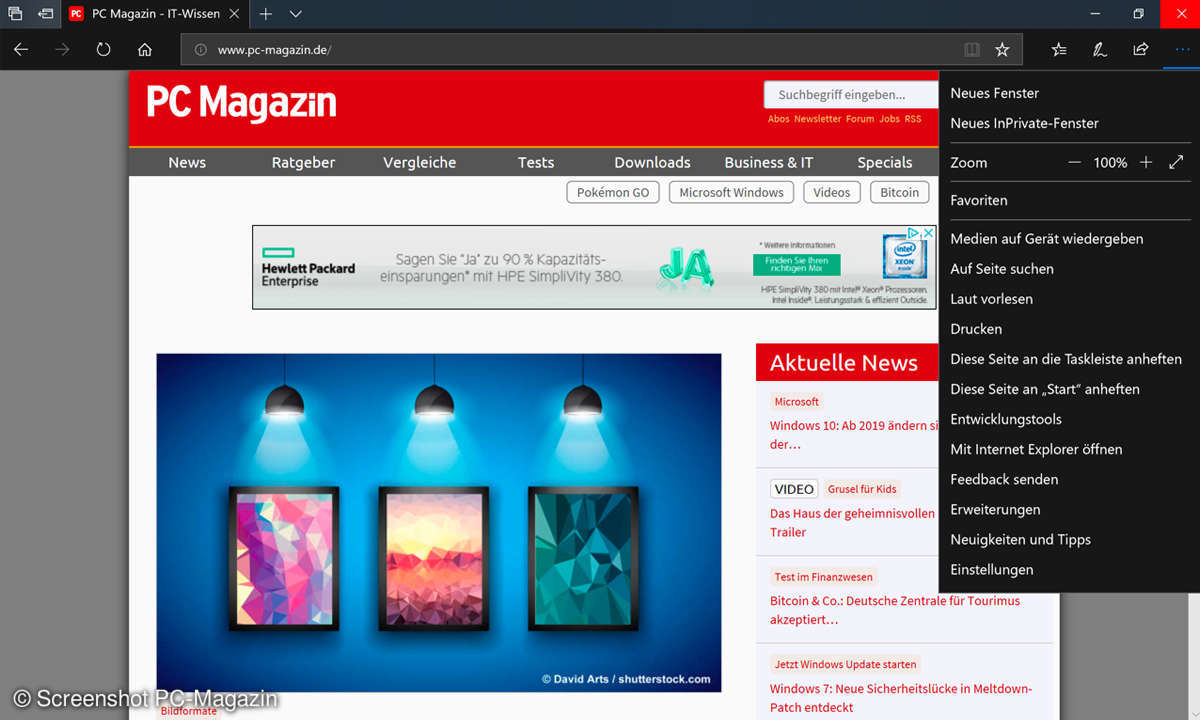Open a new tab with plus icon

[x=266, y=14]
